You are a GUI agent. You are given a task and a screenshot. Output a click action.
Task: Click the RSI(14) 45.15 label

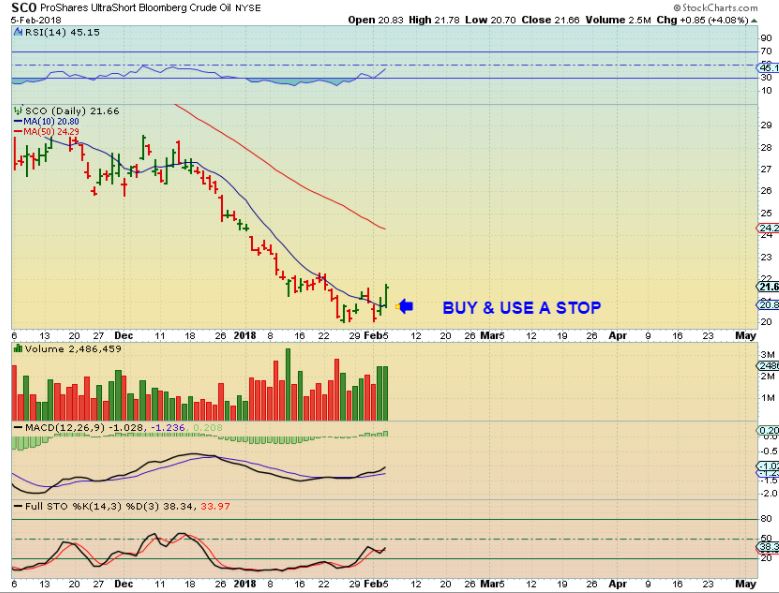(x=62, y=32)
